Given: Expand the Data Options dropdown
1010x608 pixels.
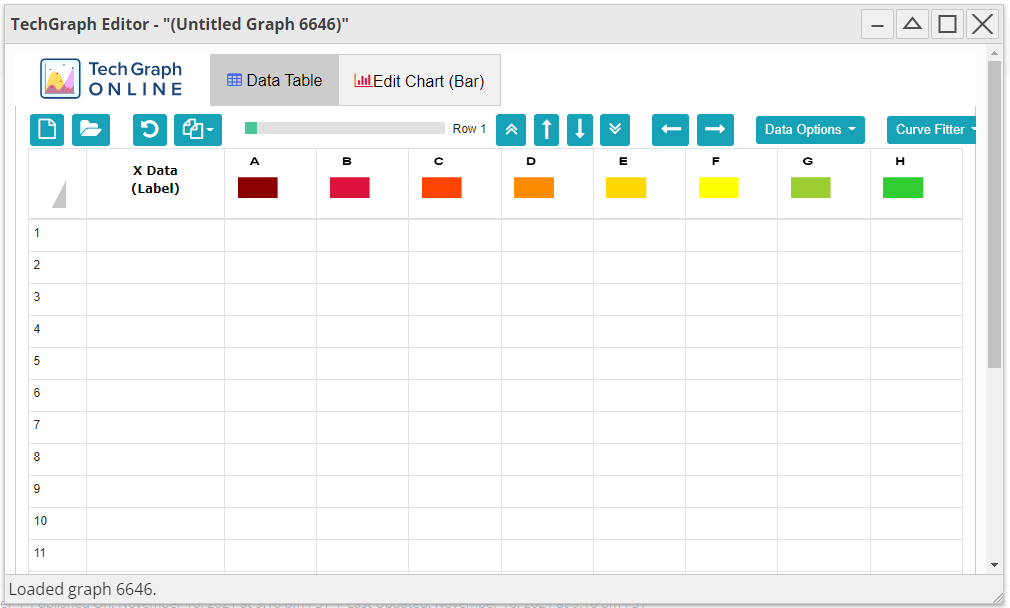Looking at the screenshot, I should pyautogui.click(x=810, y=130).
